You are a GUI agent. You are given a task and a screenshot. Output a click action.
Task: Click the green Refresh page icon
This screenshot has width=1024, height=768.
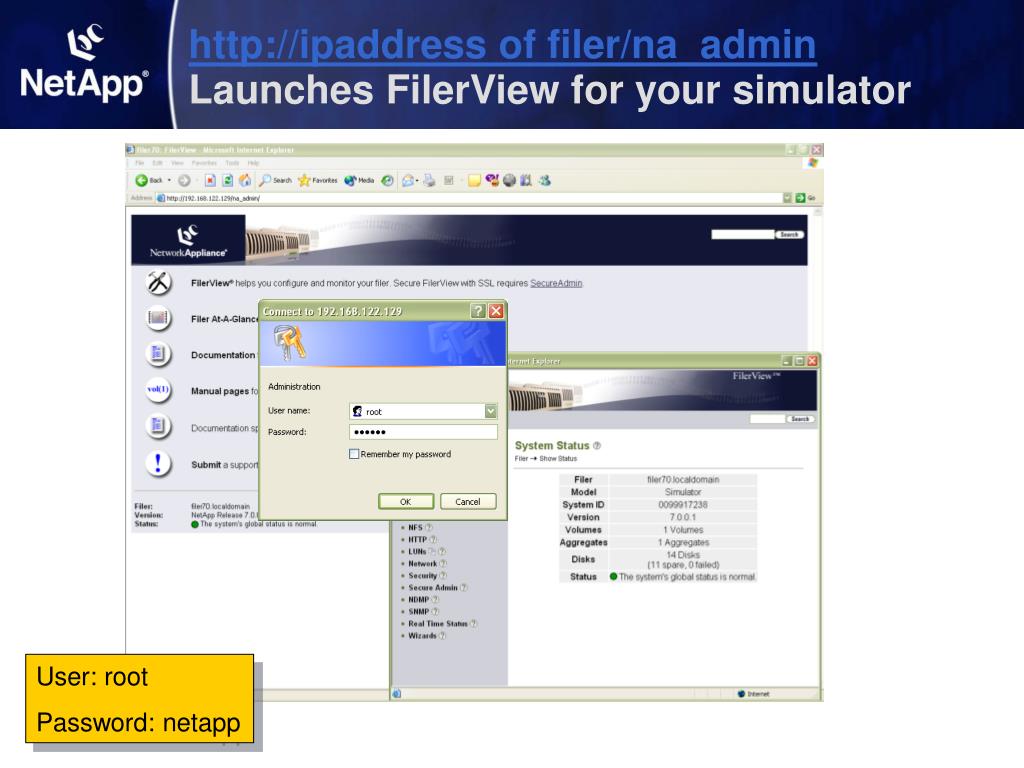227,180
